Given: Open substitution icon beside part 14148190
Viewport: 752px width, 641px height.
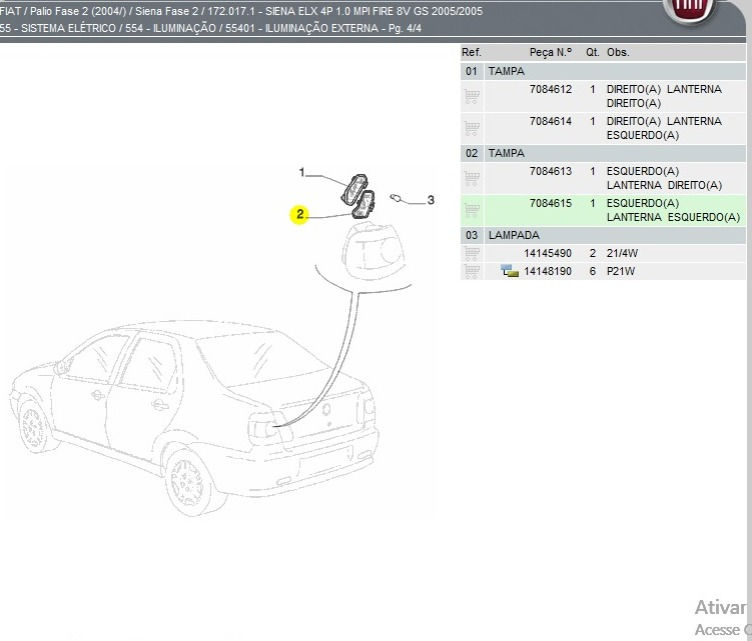Looking at the screenshot, I should point(509,271).
